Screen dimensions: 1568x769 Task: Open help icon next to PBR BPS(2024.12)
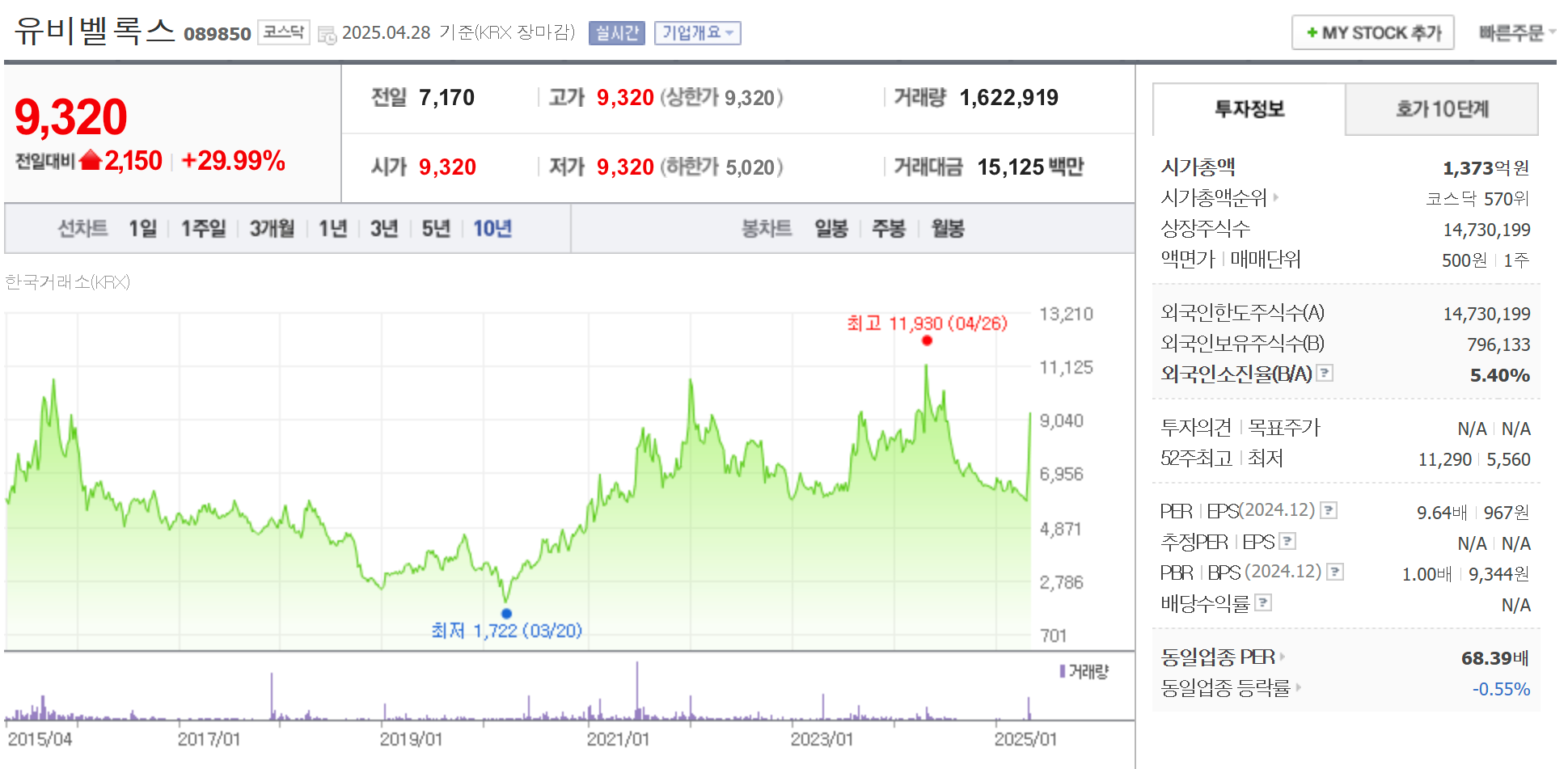[1335, 572]
